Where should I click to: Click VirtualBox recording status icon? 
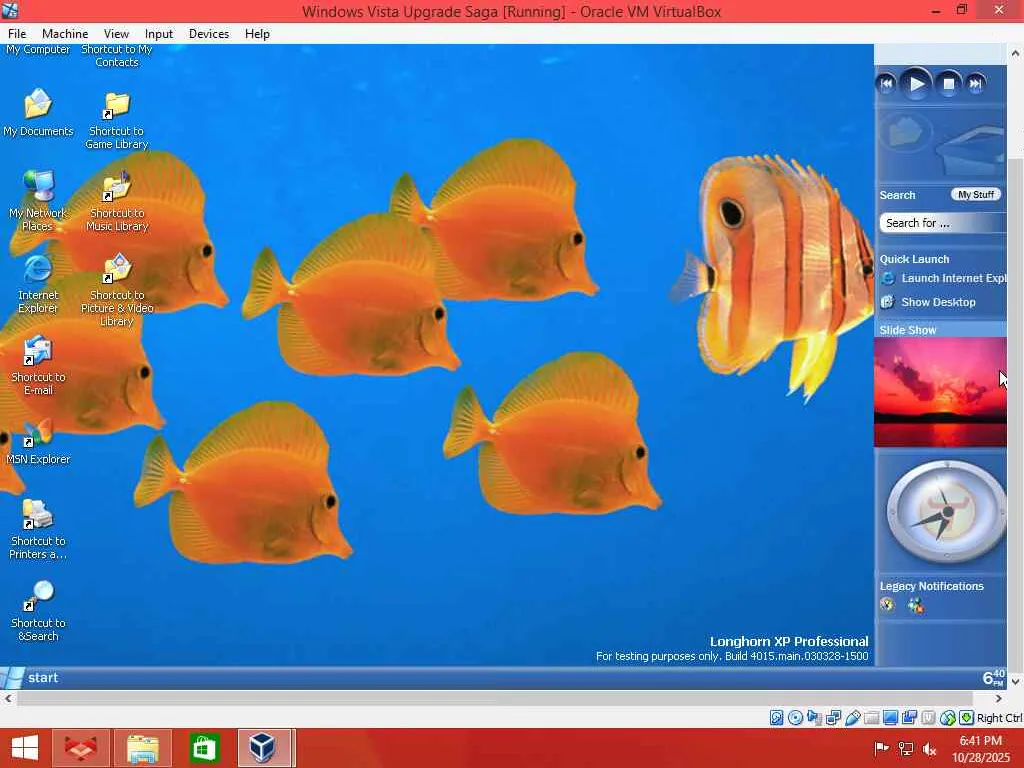(x=909, y=718)
